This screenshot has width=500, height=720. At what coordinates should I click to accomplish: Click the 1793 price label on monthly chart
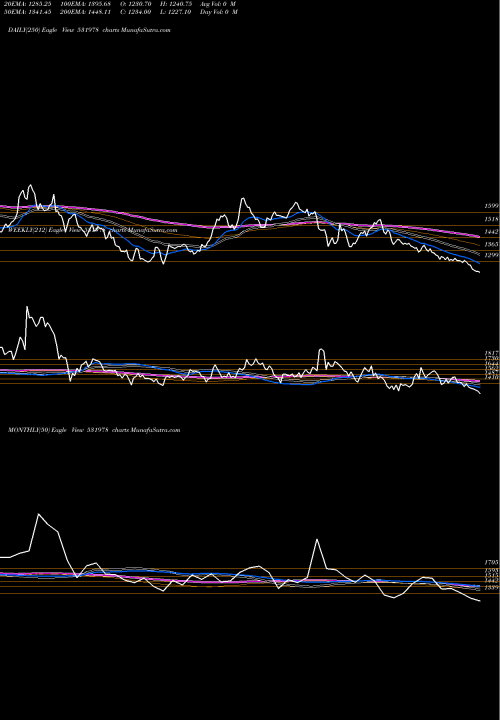pos(492,562)
